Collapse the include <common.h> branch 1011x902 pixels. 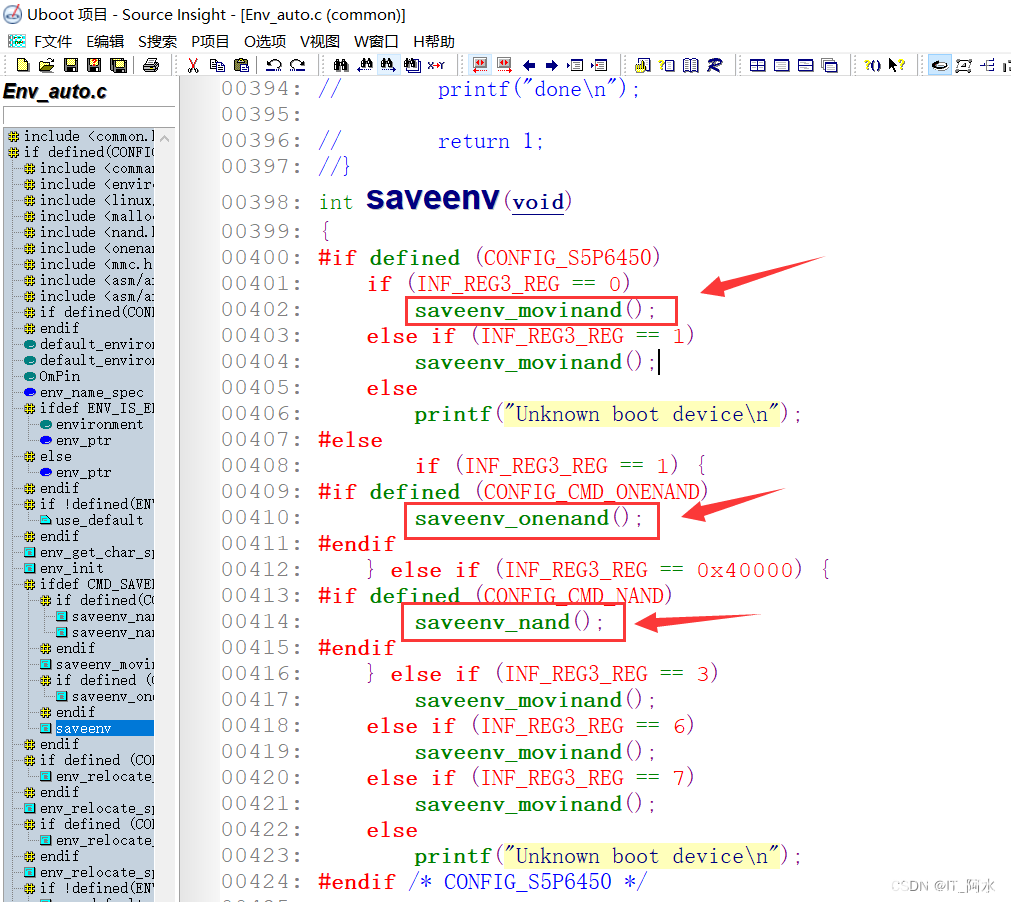(60, 136)
